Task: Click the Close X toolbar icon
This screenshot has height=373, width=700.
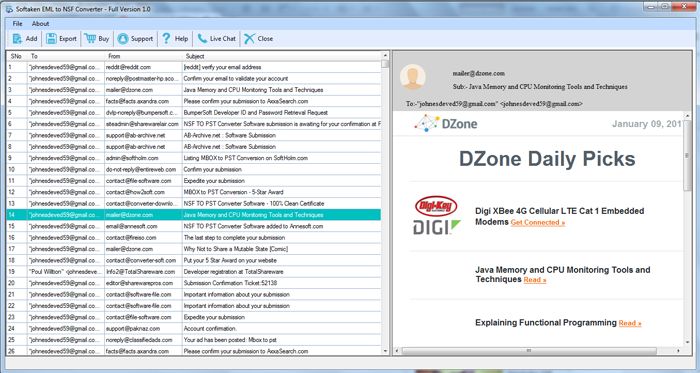Action: (249, 38)
